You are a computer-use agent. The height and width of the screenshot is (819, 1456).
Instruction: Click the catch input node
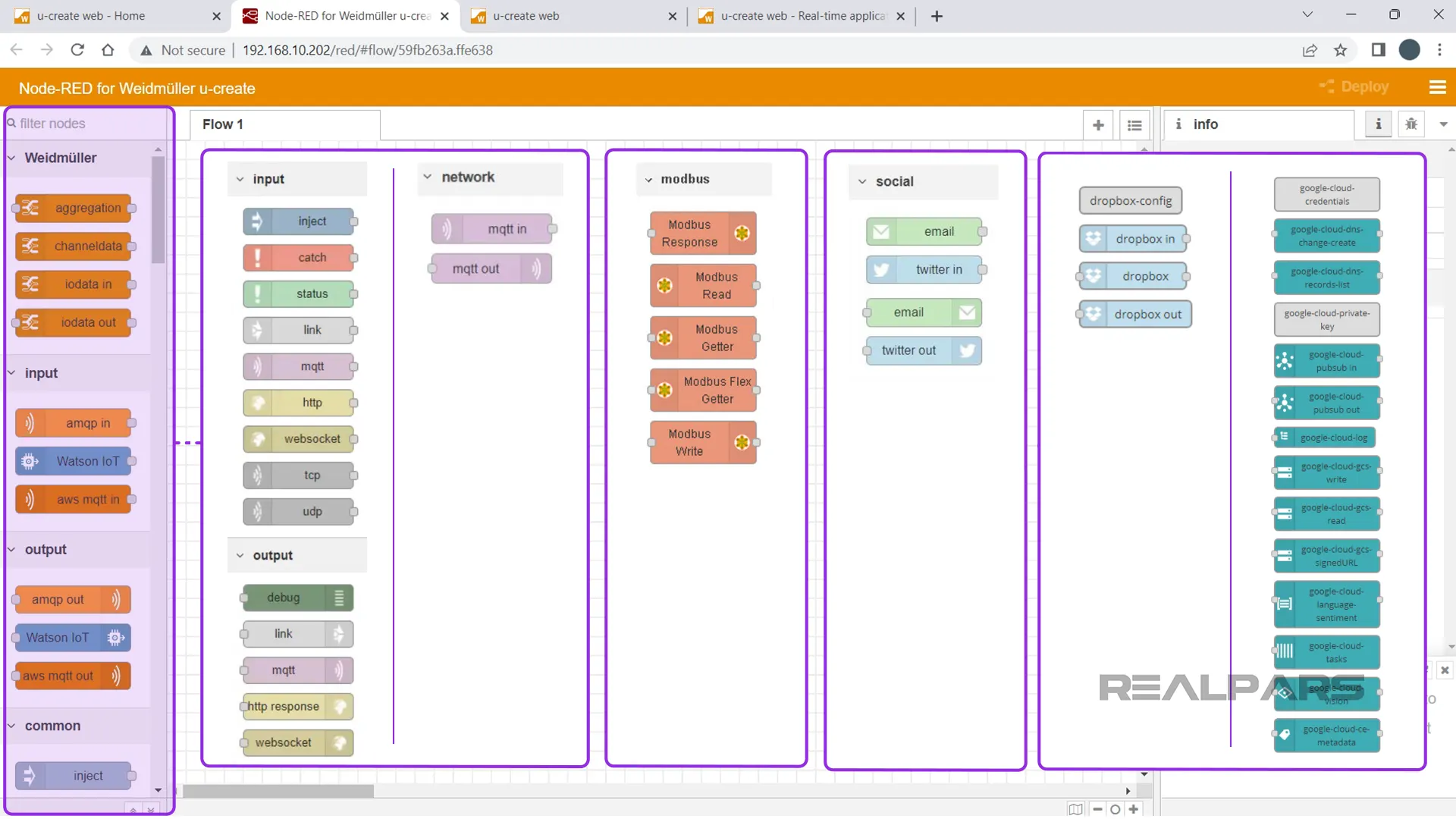(x=298, y=258)
